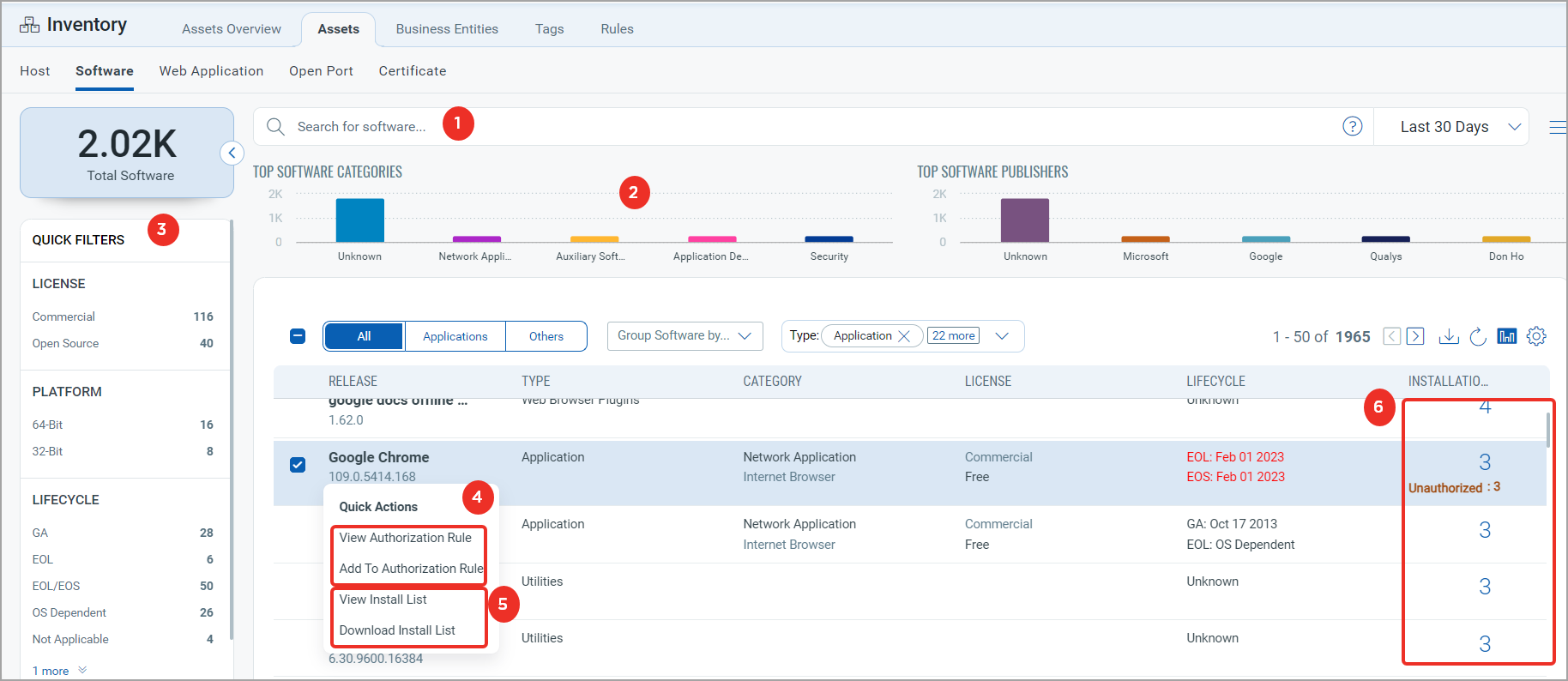Open the Rules tab

618,29
